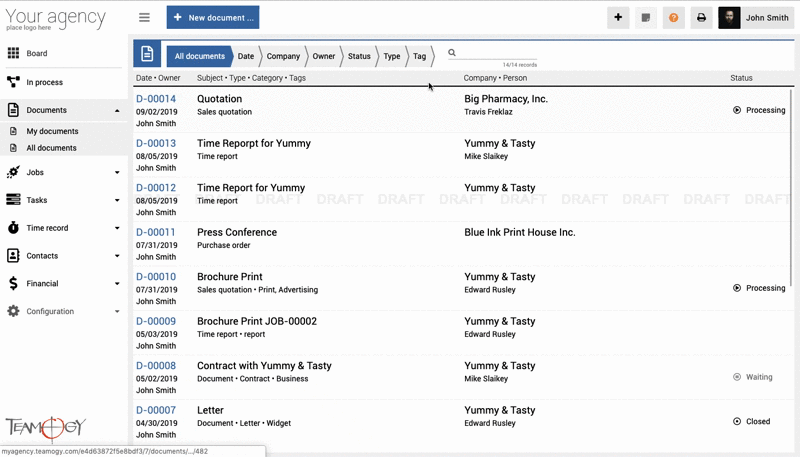Expand the Jobs section arrow
Viewport: 800px width, 457px height.
(117, 172)
